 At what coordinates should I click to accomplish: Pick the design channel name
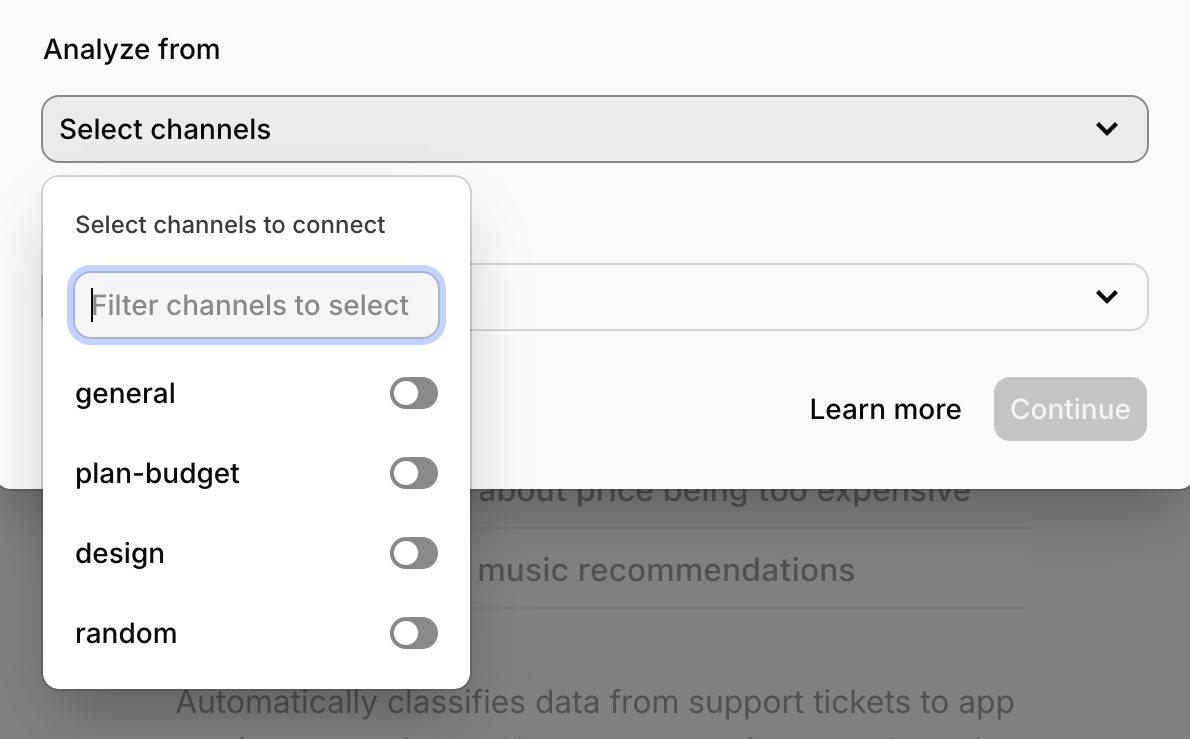120,553
